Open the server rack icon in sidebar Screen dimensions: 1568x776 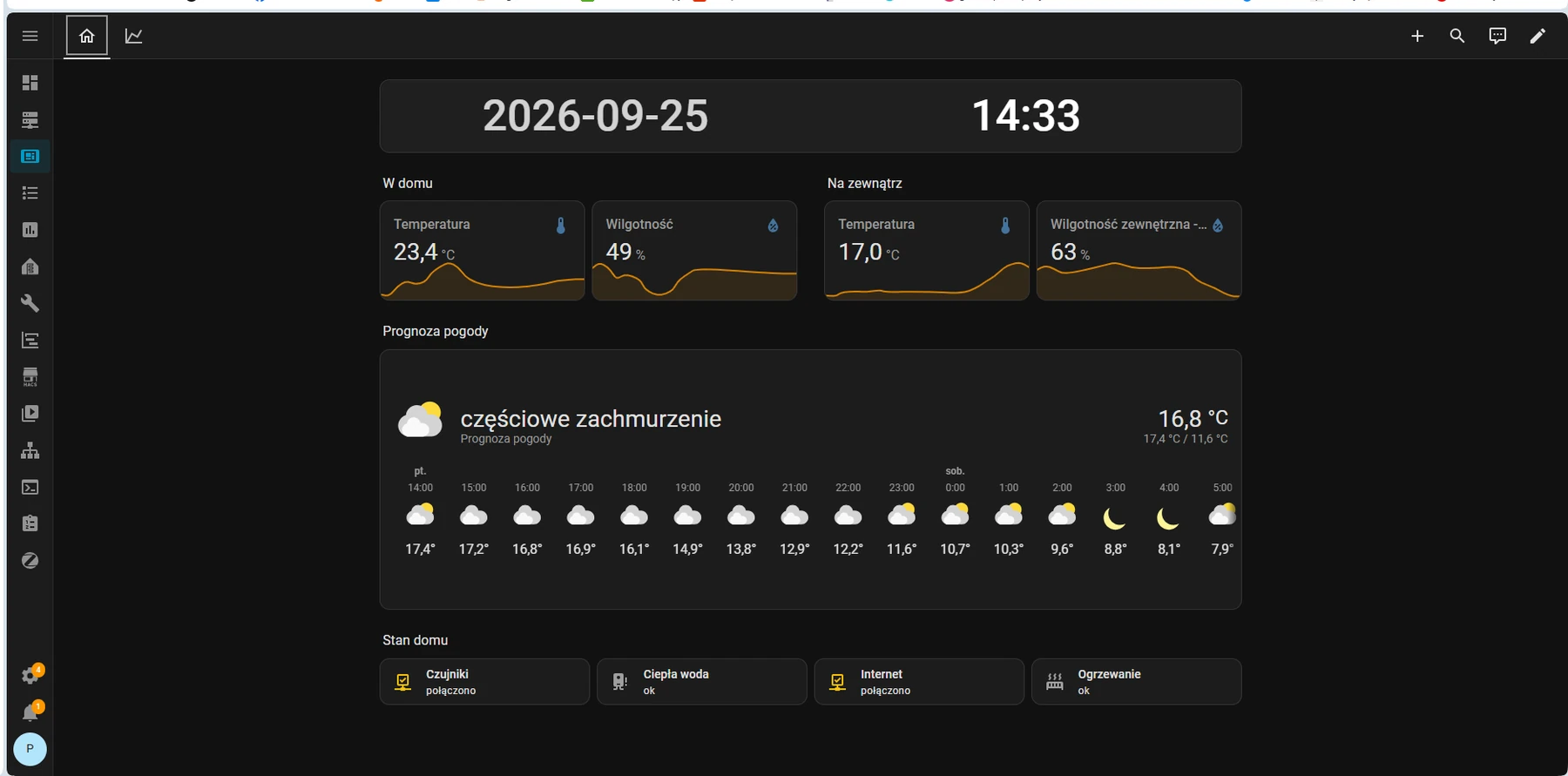(x=30, y=119)
